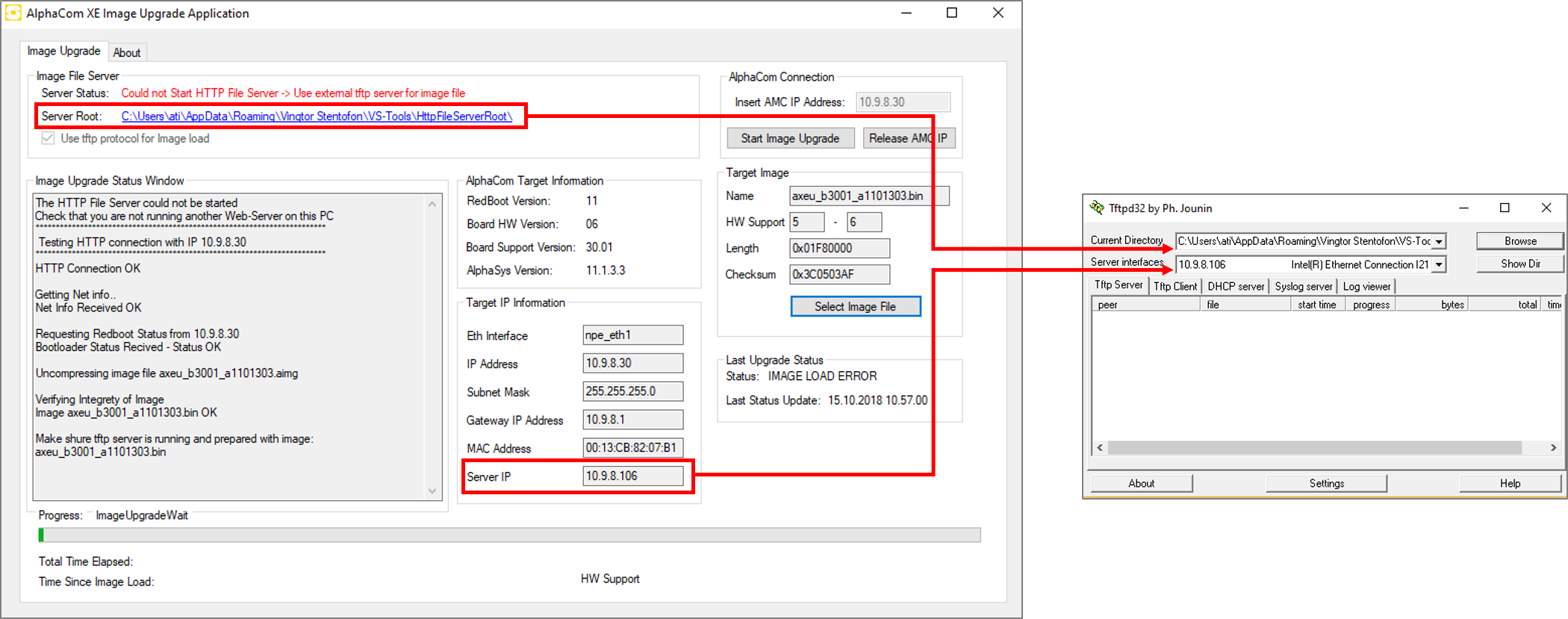Open the Tftp Client tab
1568x619 pixels.
pos(1175,286)
